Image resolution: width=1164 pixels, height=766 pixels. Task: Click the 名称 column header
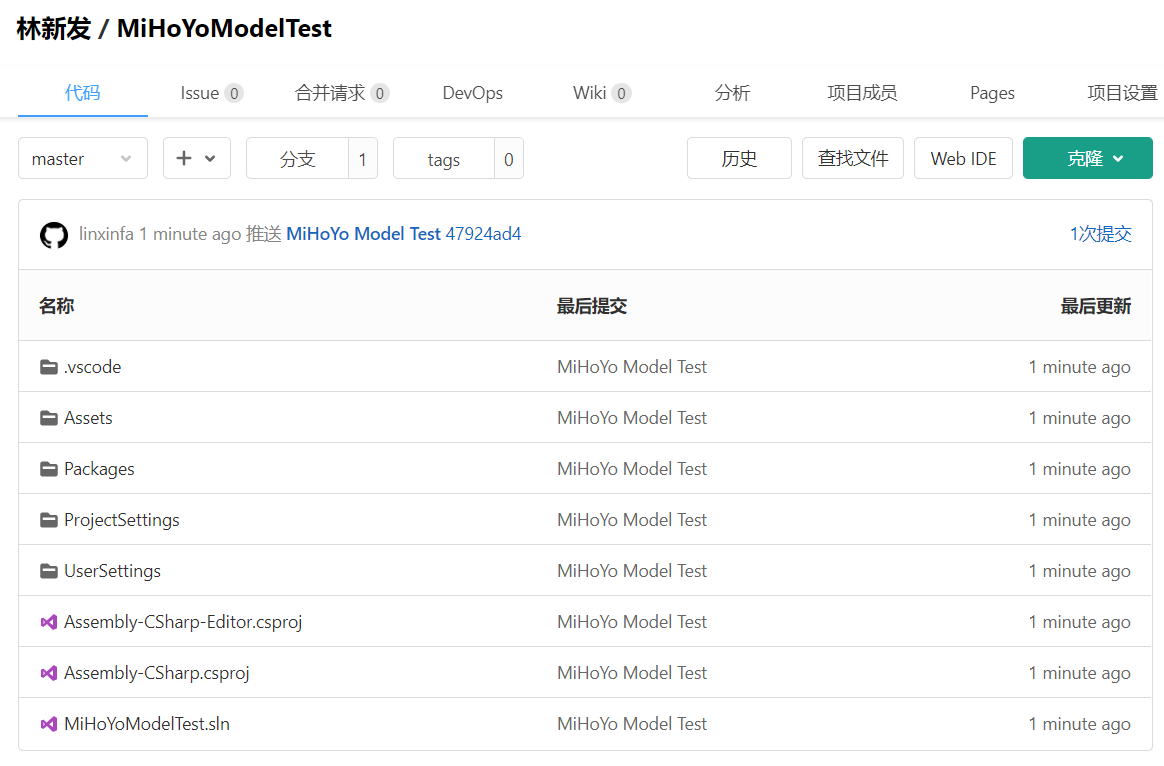56,306
